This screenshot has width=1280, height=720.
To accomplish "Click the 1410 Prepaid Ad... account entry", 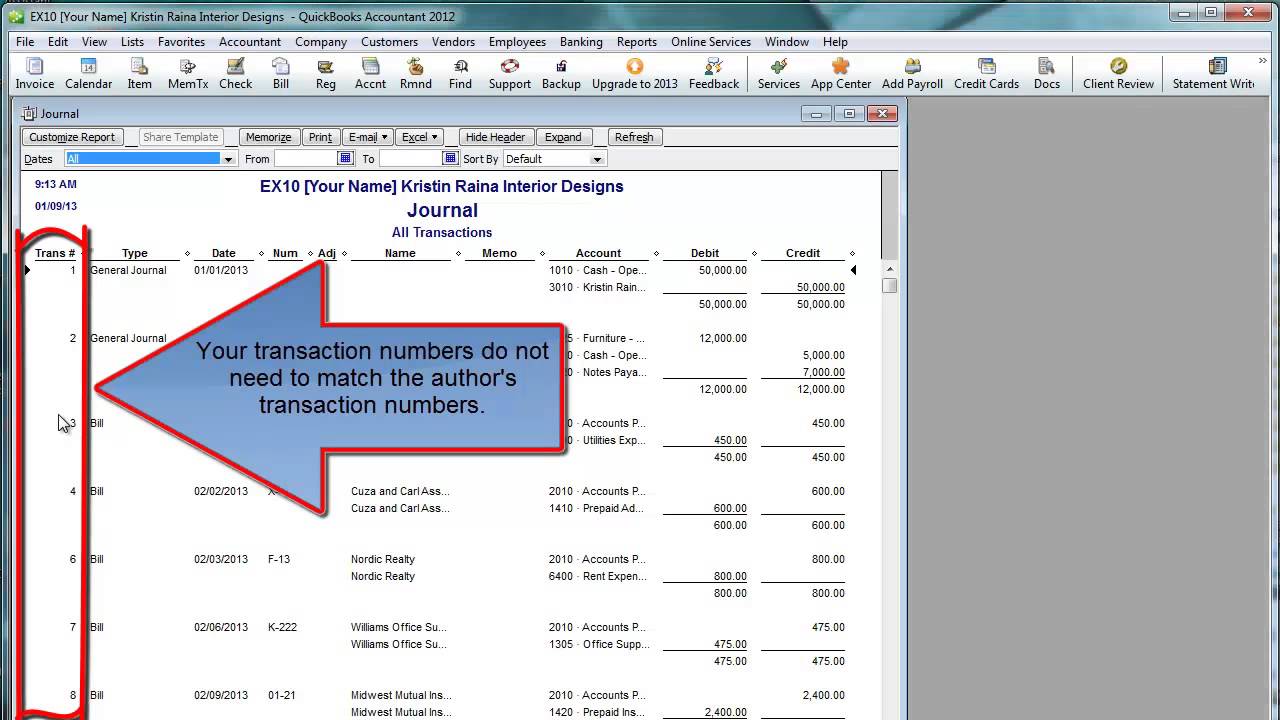I will pos(597,508).
